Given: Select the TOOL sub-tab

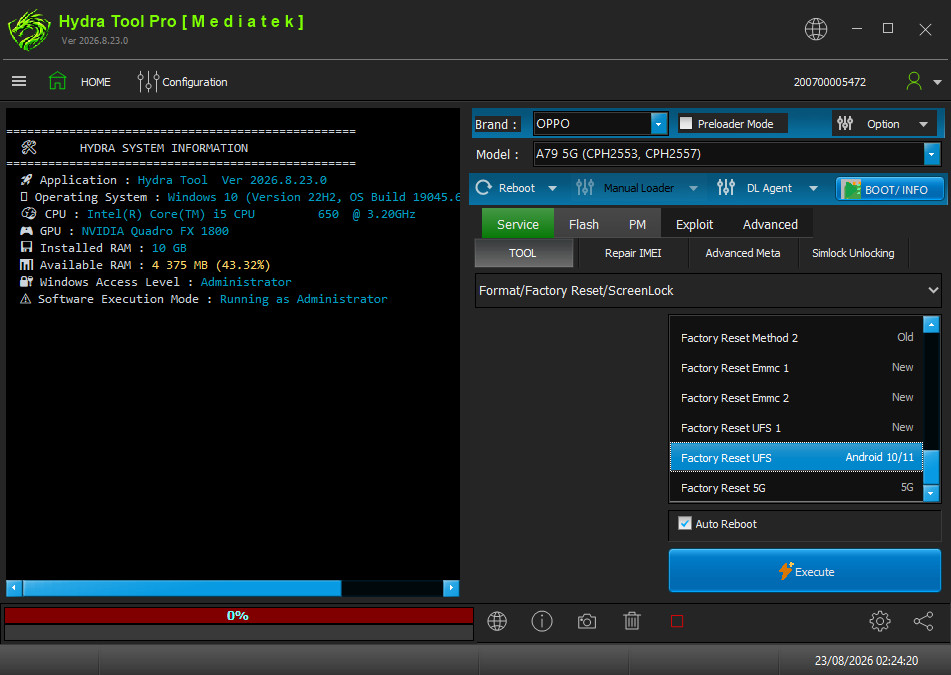Looking at the screenshot, I should click(x=523, y=253).
